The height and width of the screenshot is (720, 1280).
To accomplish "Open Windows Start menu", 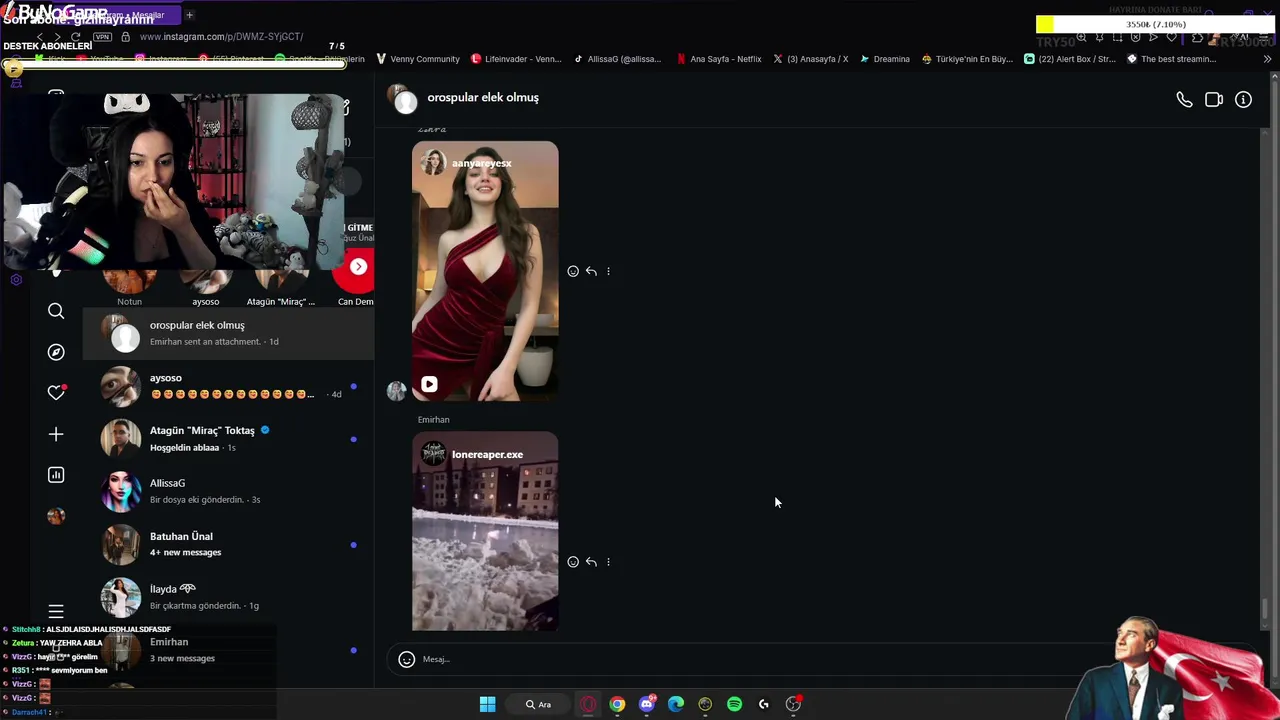I will [487, 704].
